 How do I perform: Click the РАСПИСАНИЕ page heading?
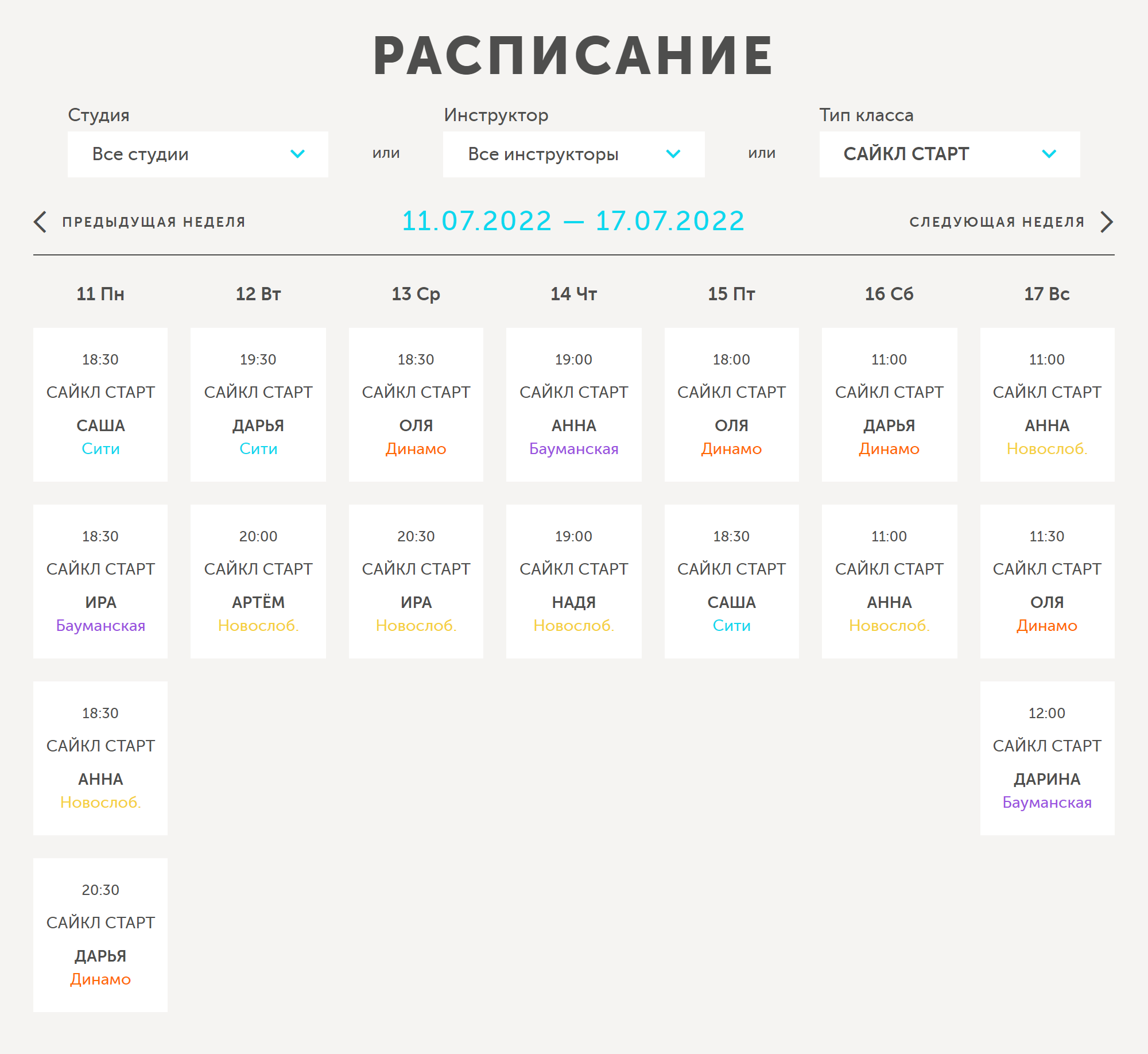tap(573, 56)
